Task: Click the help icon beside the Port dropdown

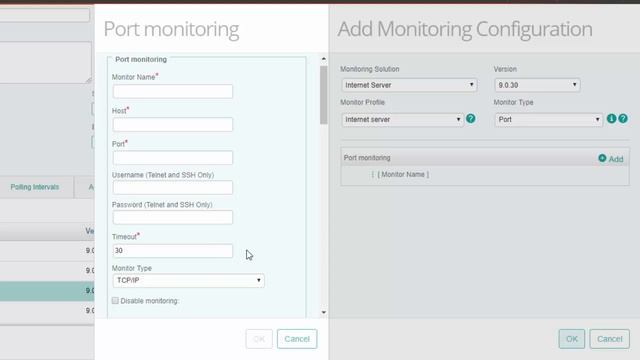Action: 623,119
